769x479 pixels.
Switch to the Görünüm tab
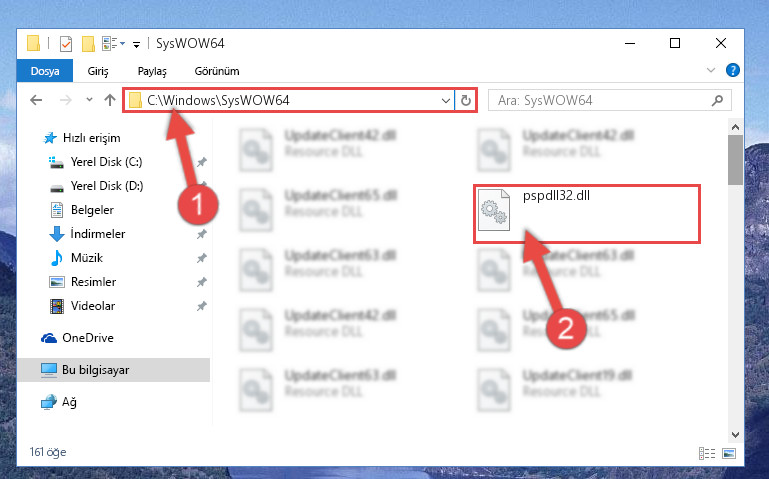(x=217, y=71)
